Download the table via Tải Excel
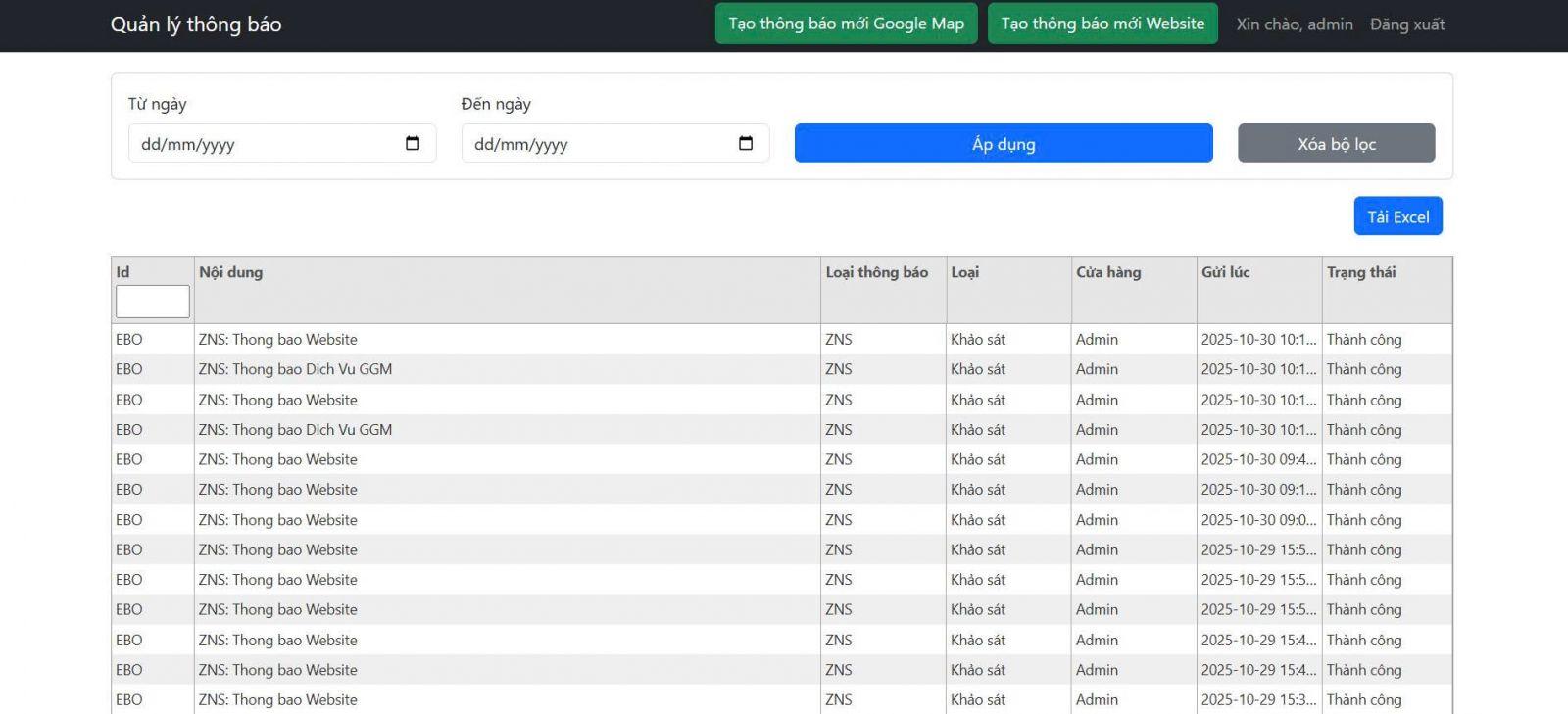 tap(1397, 216)
